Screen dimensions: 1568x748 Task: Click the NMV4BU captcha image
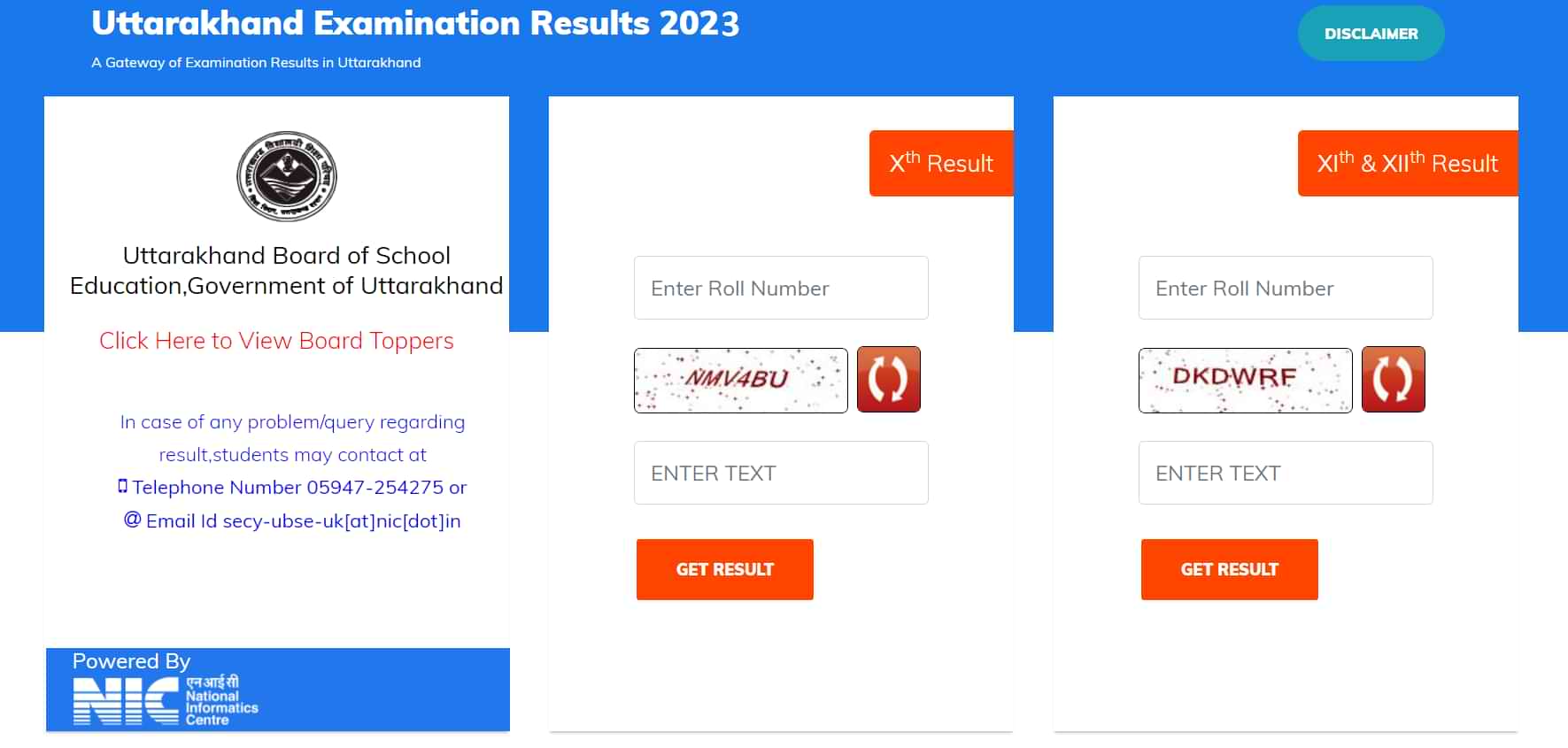point(740,380)
